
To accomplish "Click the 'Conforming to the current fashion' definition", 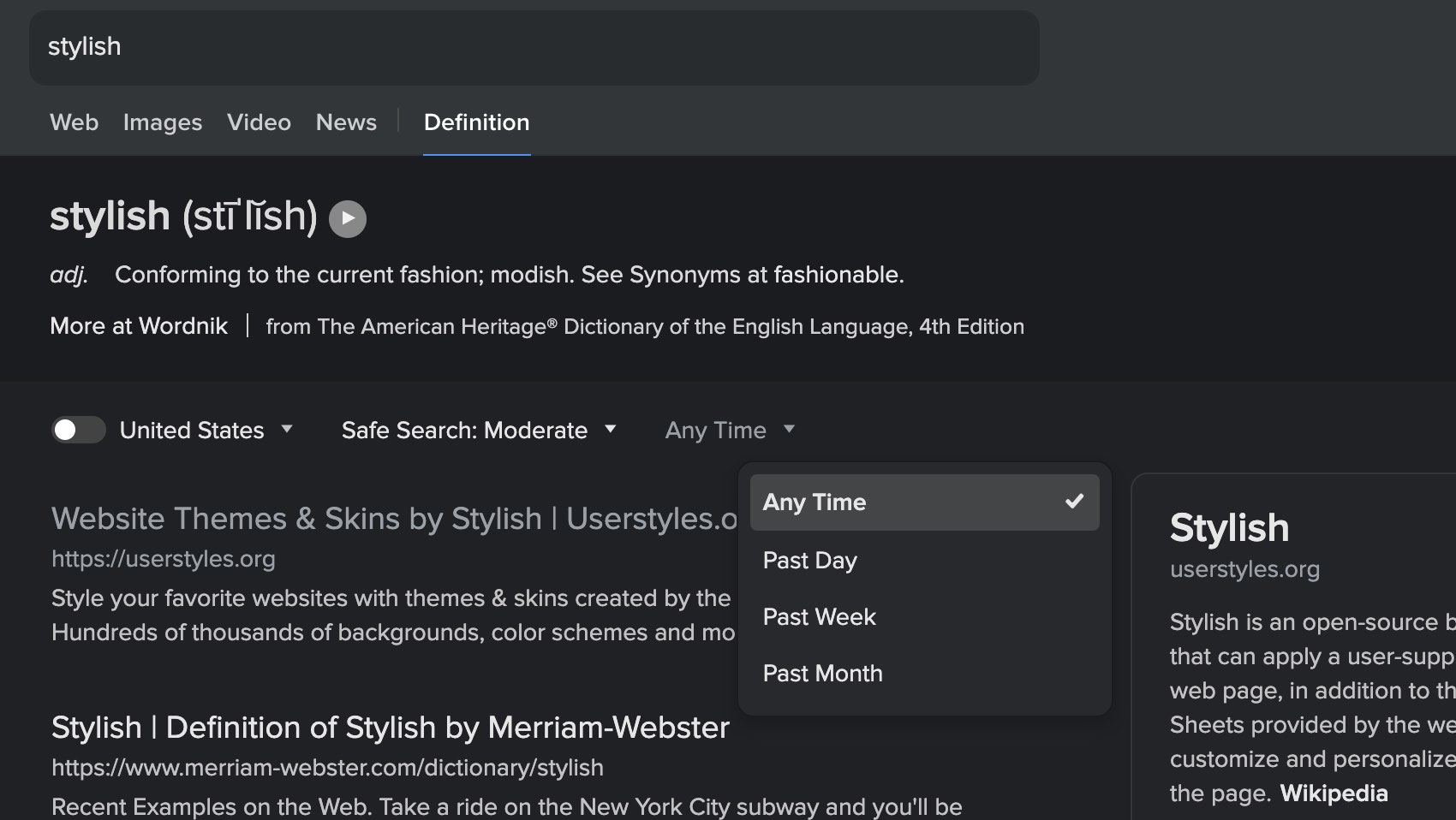I will (510, 275).
